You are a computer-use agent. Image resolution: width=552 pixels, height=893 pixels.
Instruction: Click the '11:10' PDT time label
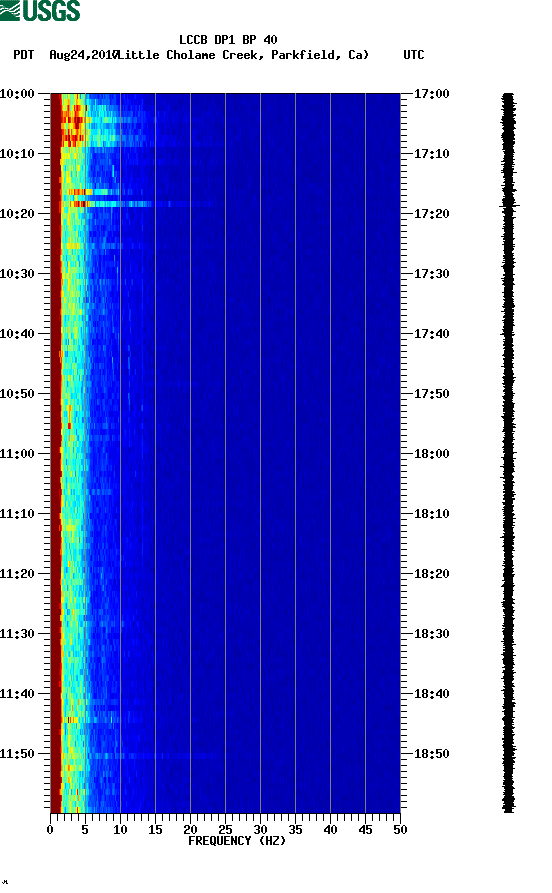point(17,514)
